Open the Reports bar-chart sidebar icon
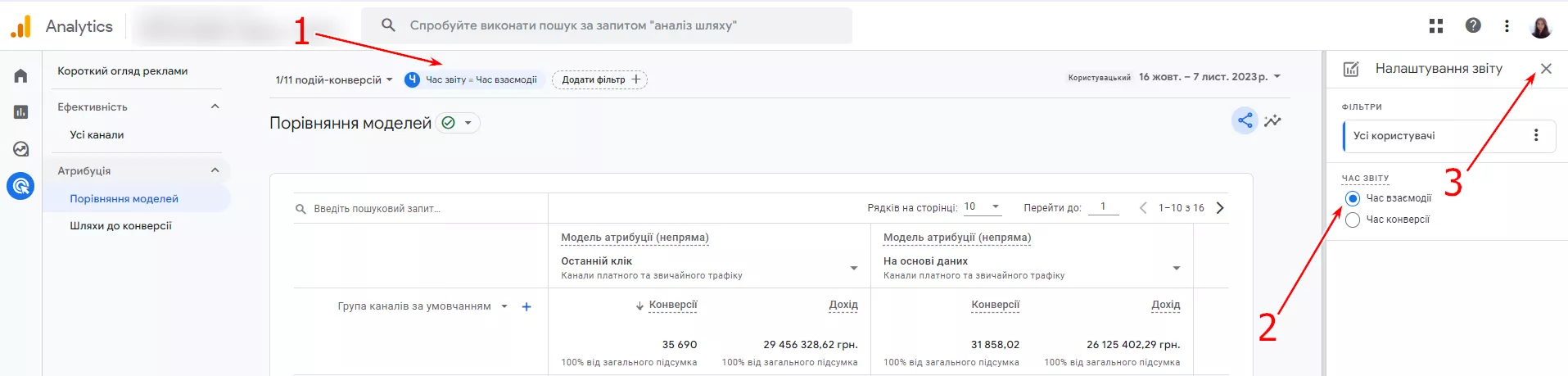 [20, 112]
